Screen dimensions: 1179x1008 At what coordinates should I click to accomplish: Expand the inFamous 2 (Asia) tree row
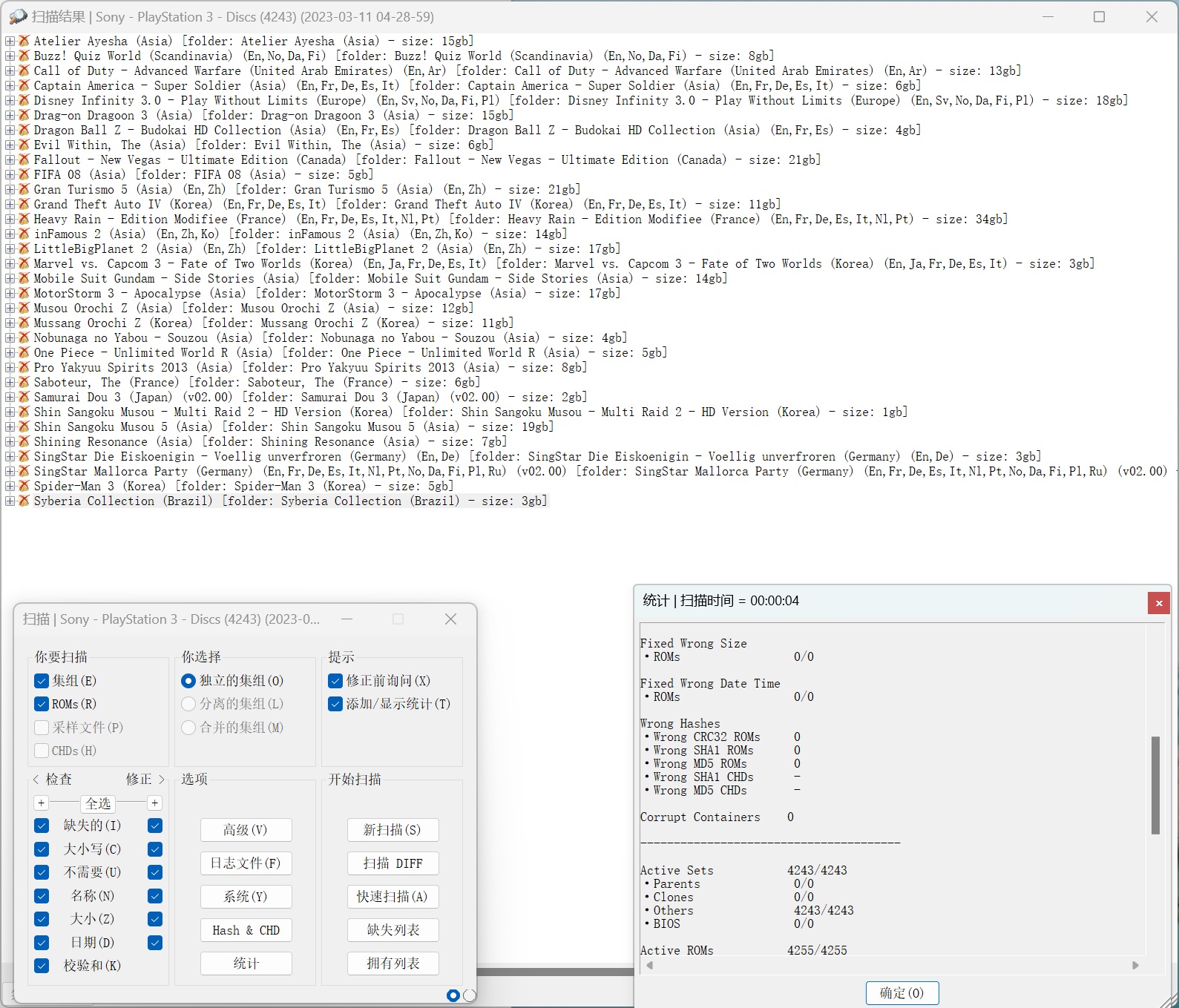[x=10, y=234]
